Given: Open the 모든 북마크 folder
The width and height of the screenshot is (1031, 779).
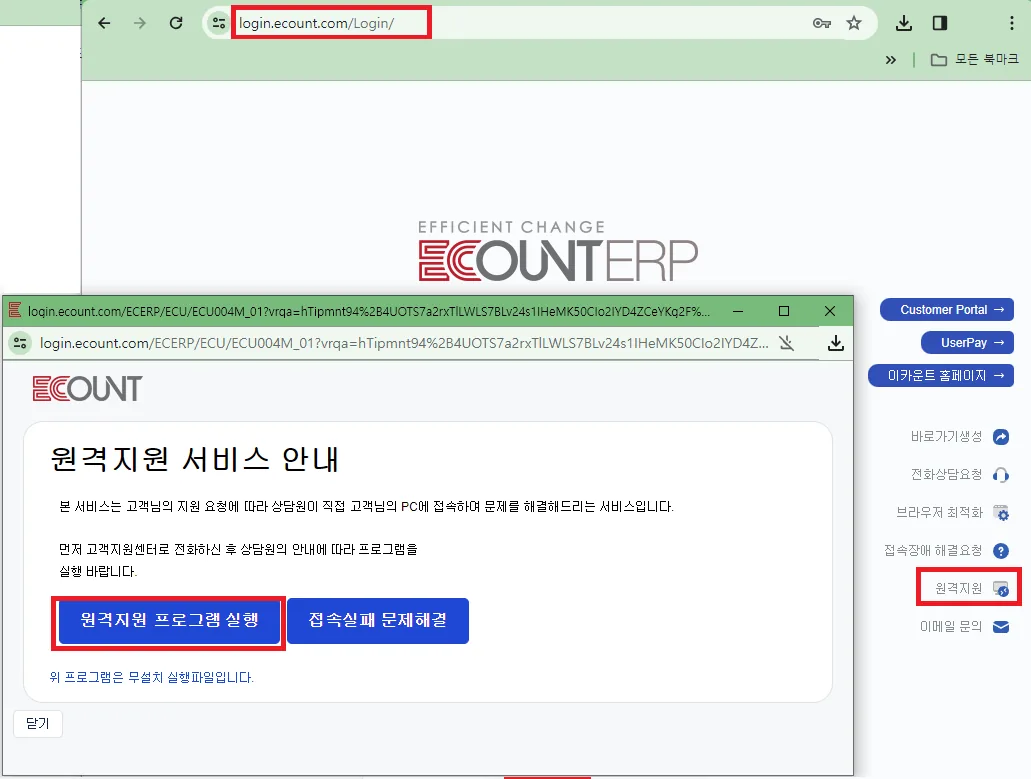Looking at the screenshot, I should (x=974, y=59).
